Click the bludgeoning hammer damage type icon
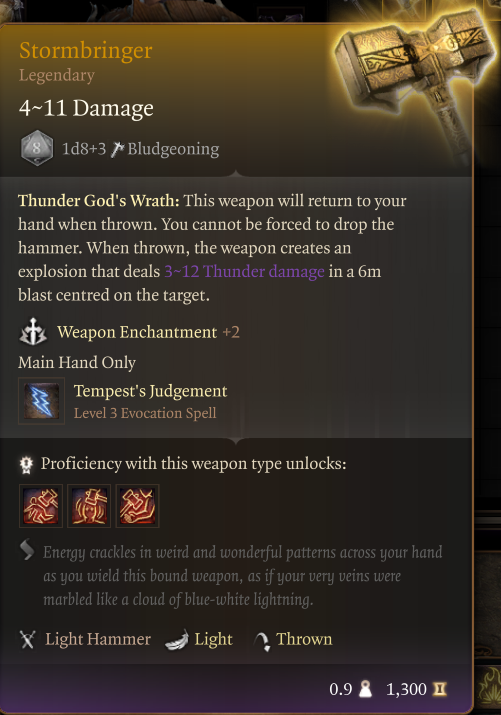 click(118, 149)
